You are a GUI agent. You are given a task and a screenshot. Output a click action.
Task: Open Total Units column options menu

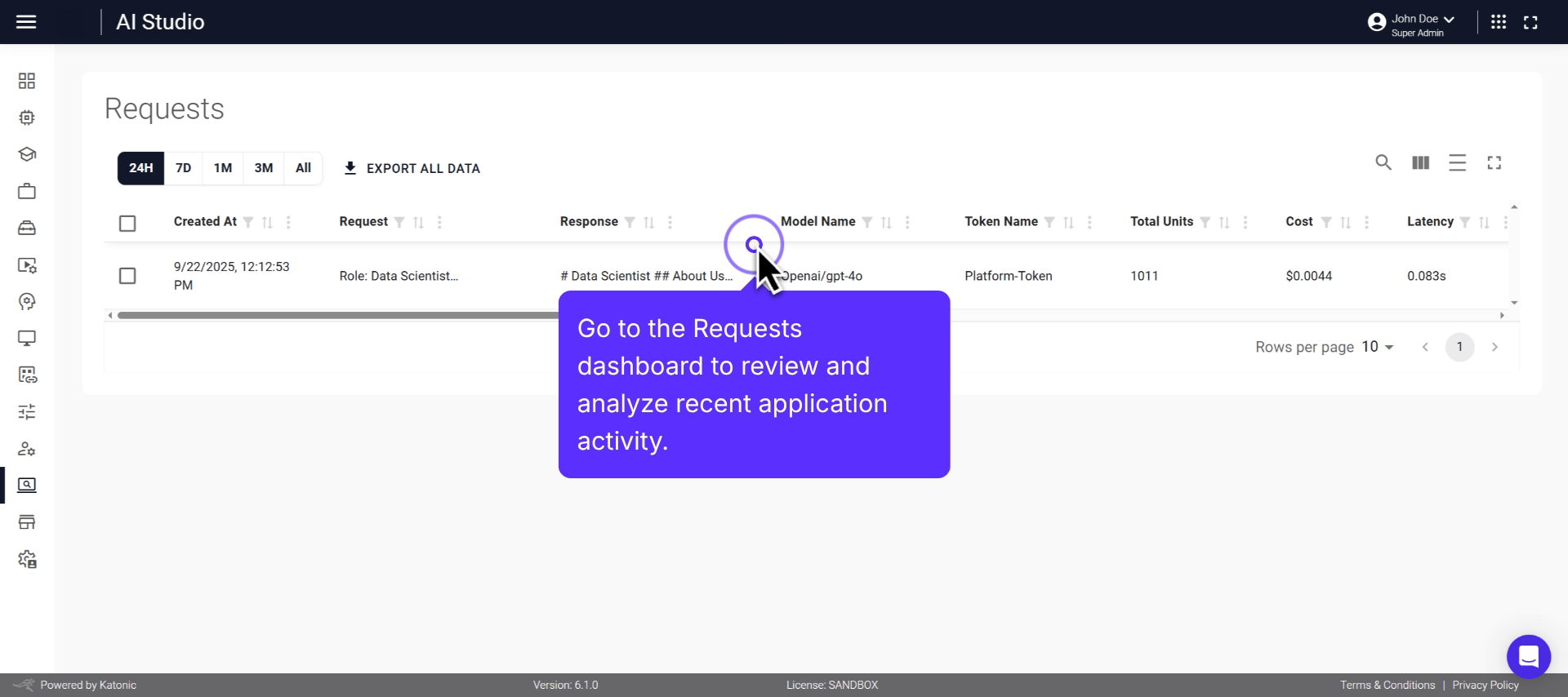point(1245,222)
